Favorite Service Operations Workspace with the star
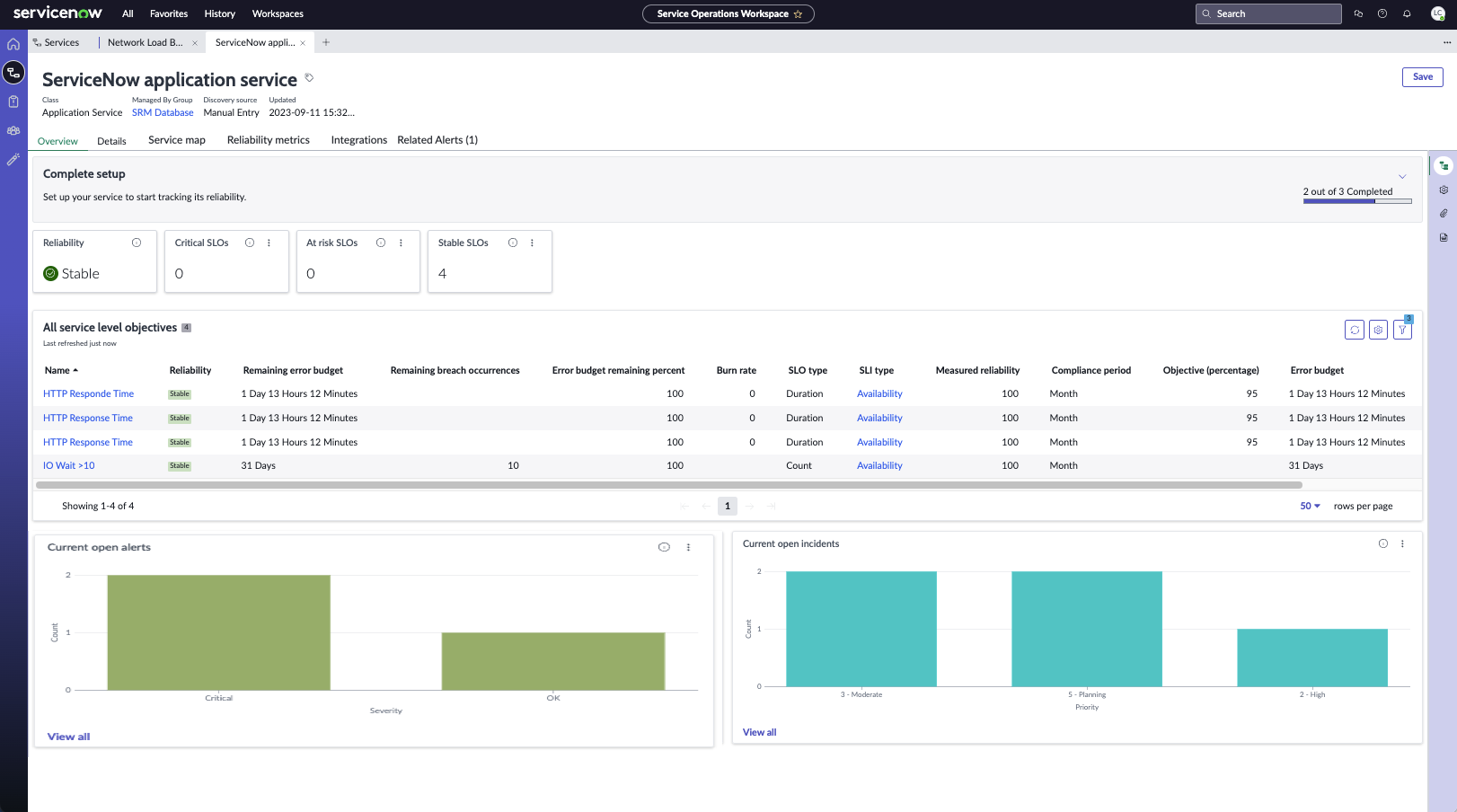The width and height of the screenshot is (1457, 812). pyautogui.click(x=798, y=14)
